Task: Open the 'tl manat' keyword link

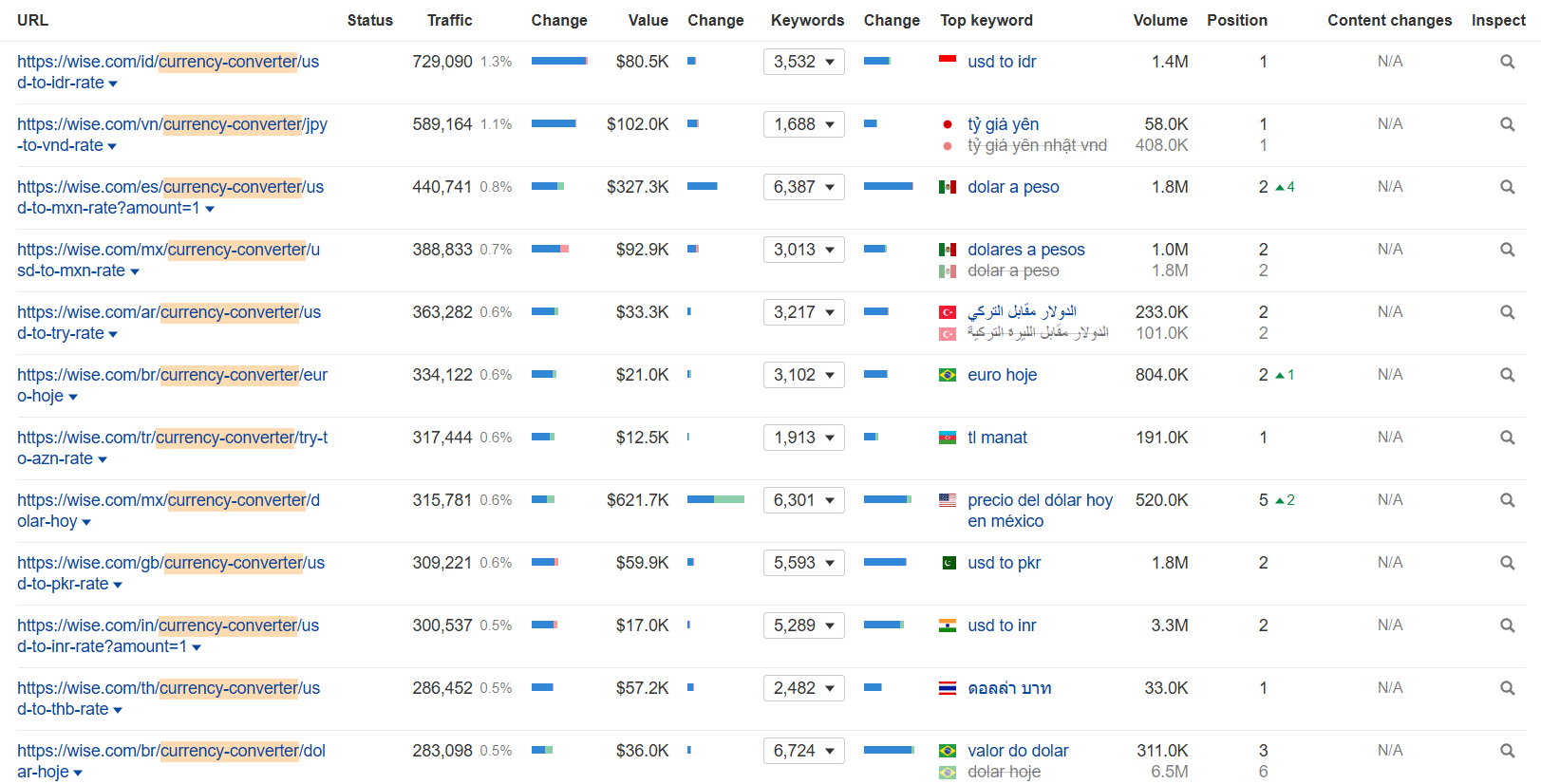Action: (997, 438)
